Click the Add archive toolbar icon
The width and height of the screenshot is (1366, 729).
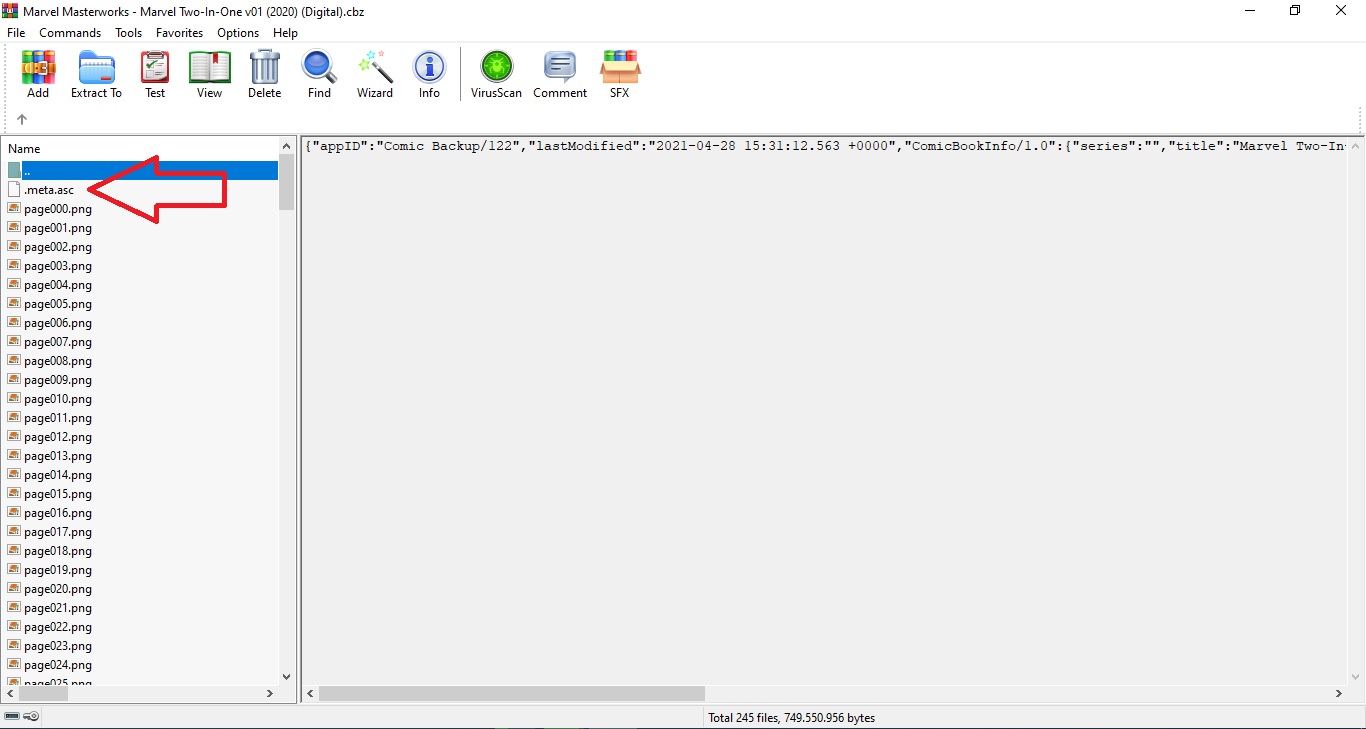(38, 75)
